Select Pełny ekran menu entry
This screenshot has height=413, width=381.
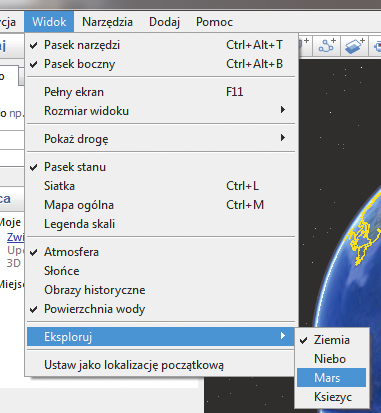(161, 92)
